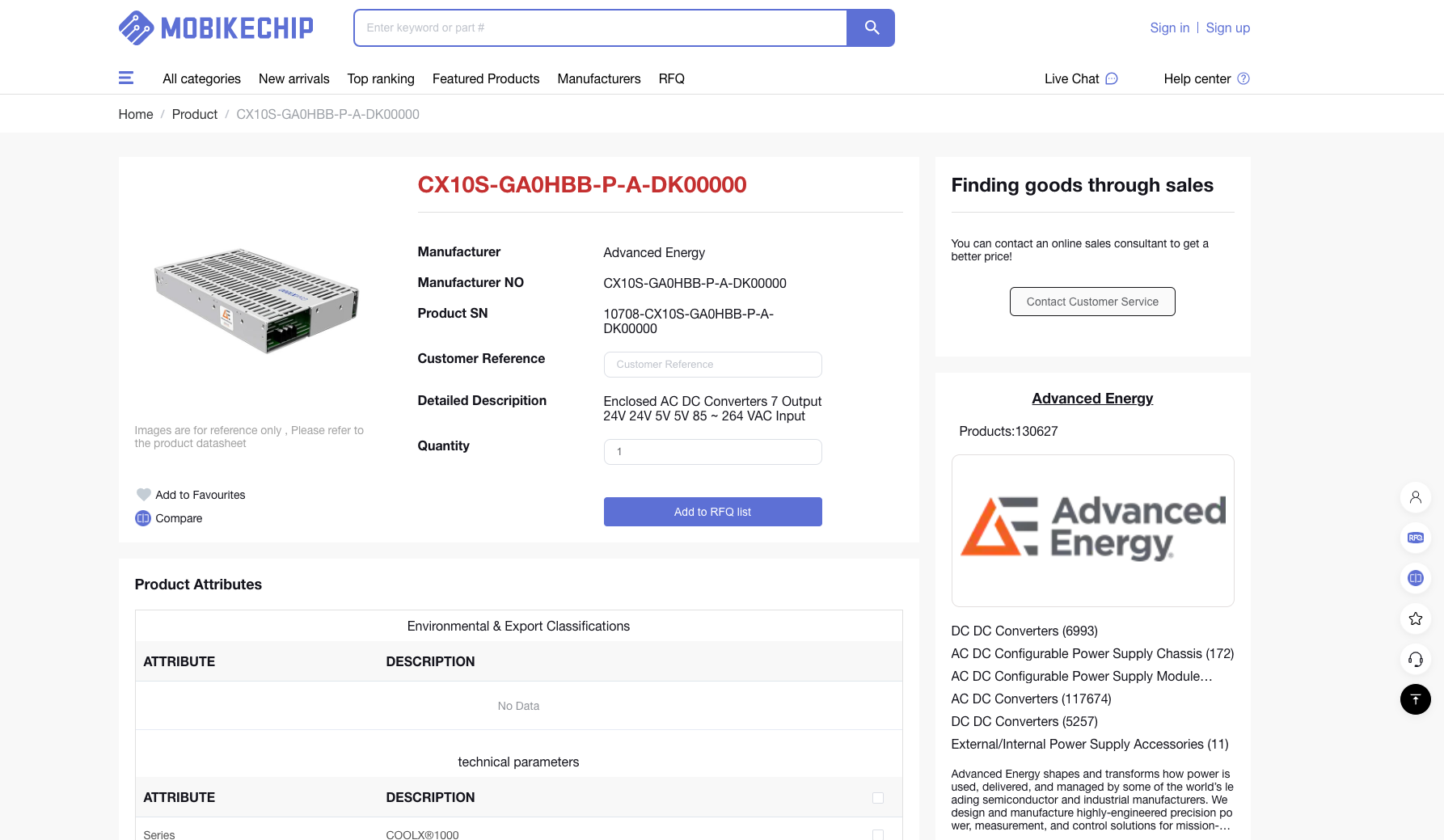1444x840 pixels.
Task: Click the Add to Favourites heart icon
Action: pos(143,495)
